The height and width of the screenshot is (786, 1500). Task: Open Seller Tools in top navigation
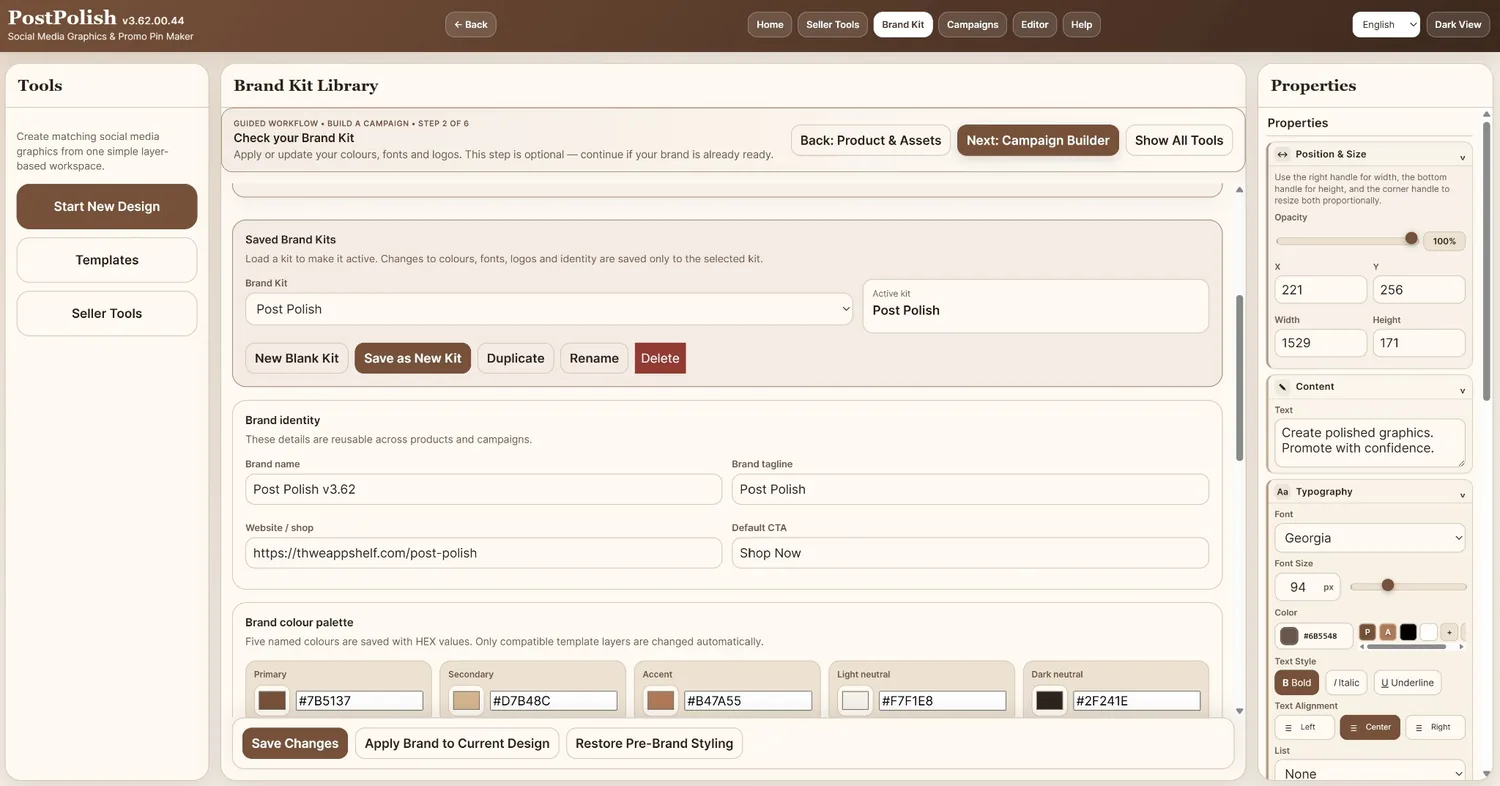coord(833,25)
